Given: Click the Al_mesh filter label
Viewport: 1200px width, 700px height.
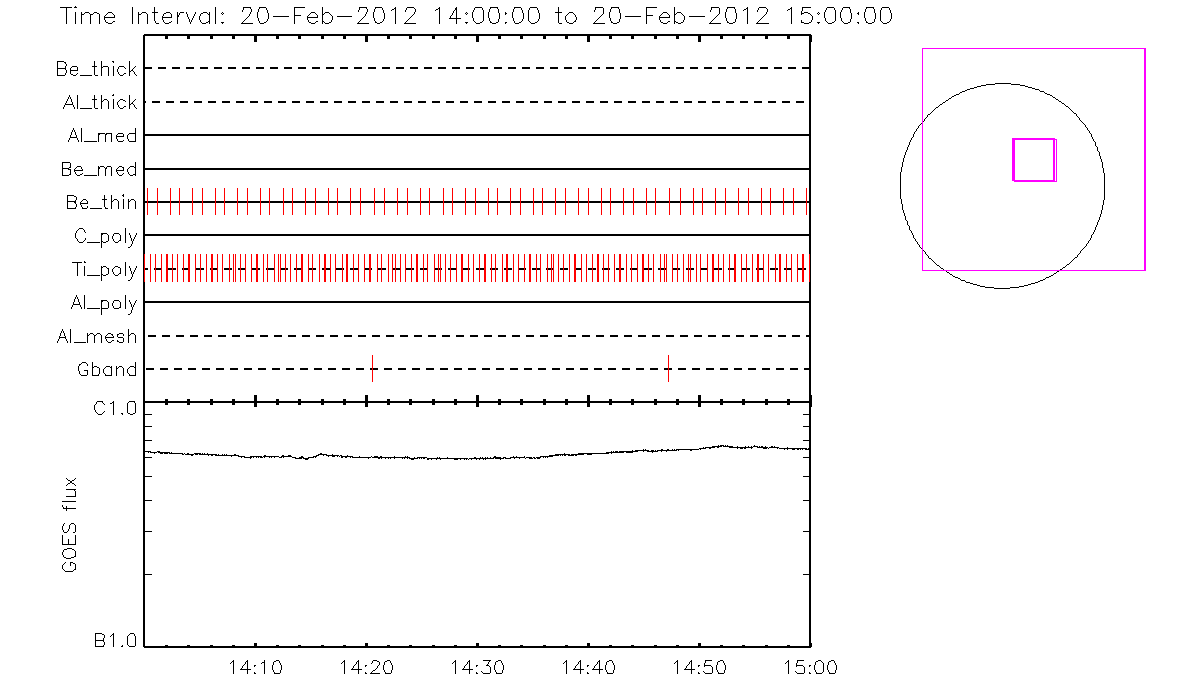Looking at the screenshot, I should (97, 337).
